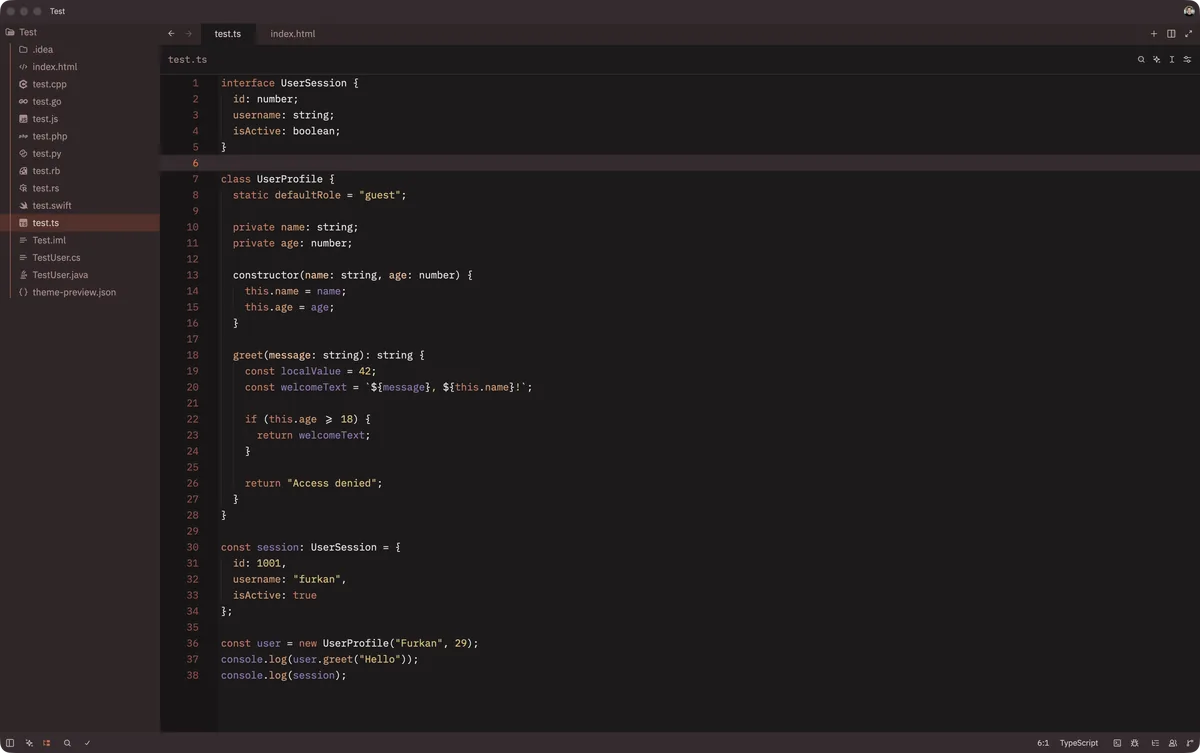Change language via TypeScript selector in status bar
Image resolution: width=1200 pixels, height=753 pixels.
[1079, 743]
